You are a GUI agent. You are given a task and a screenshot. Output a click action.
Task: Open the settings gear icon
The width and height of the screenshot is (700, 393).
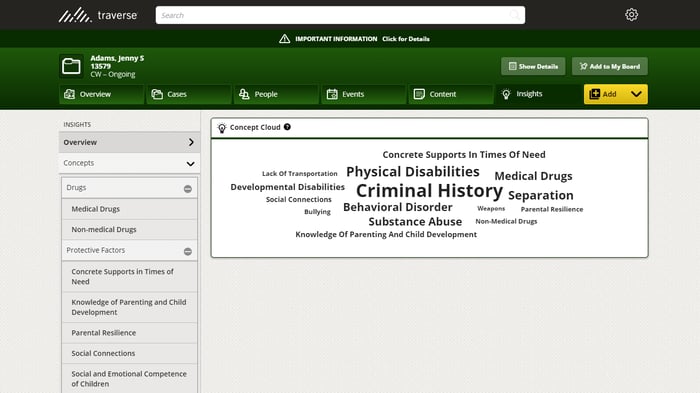[631, 15]
